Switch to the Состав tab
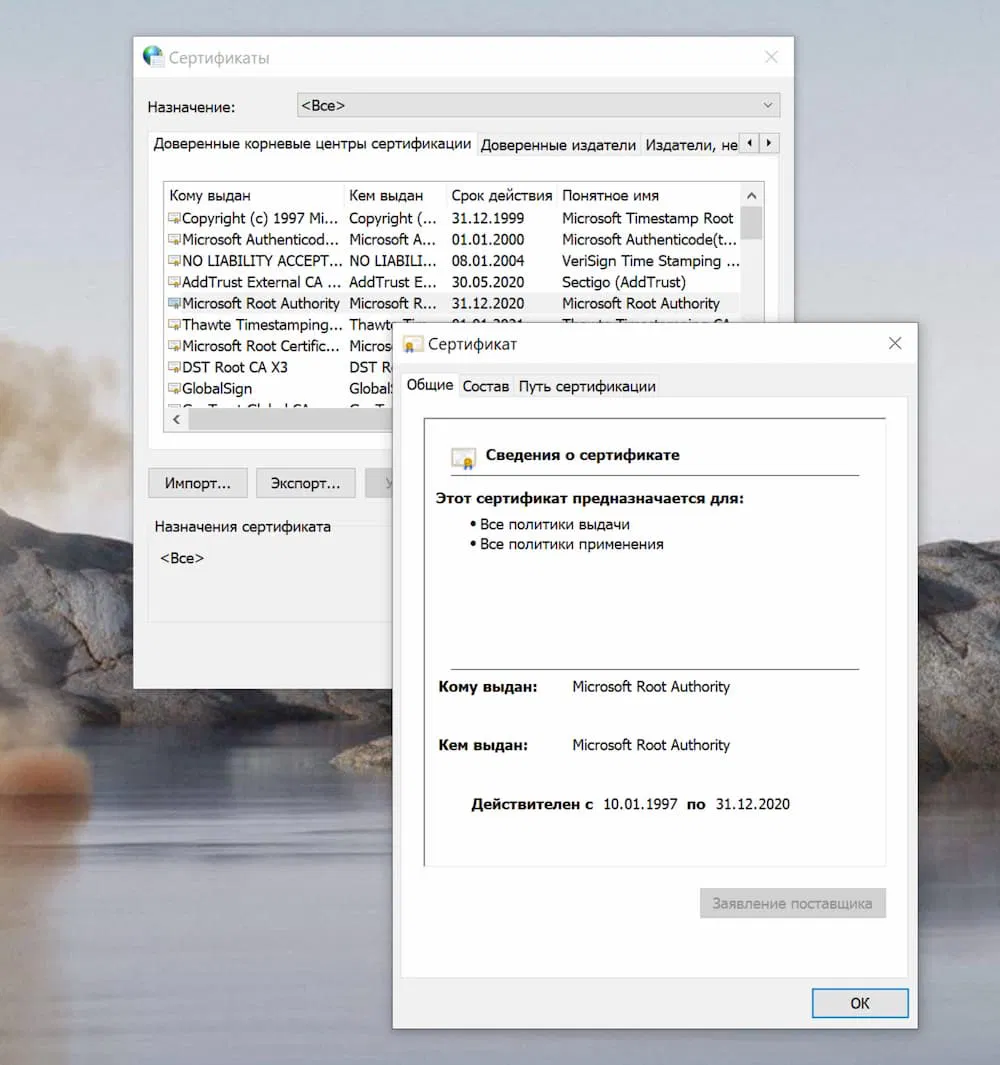The image size is (1000, 1065). point(486,386)
